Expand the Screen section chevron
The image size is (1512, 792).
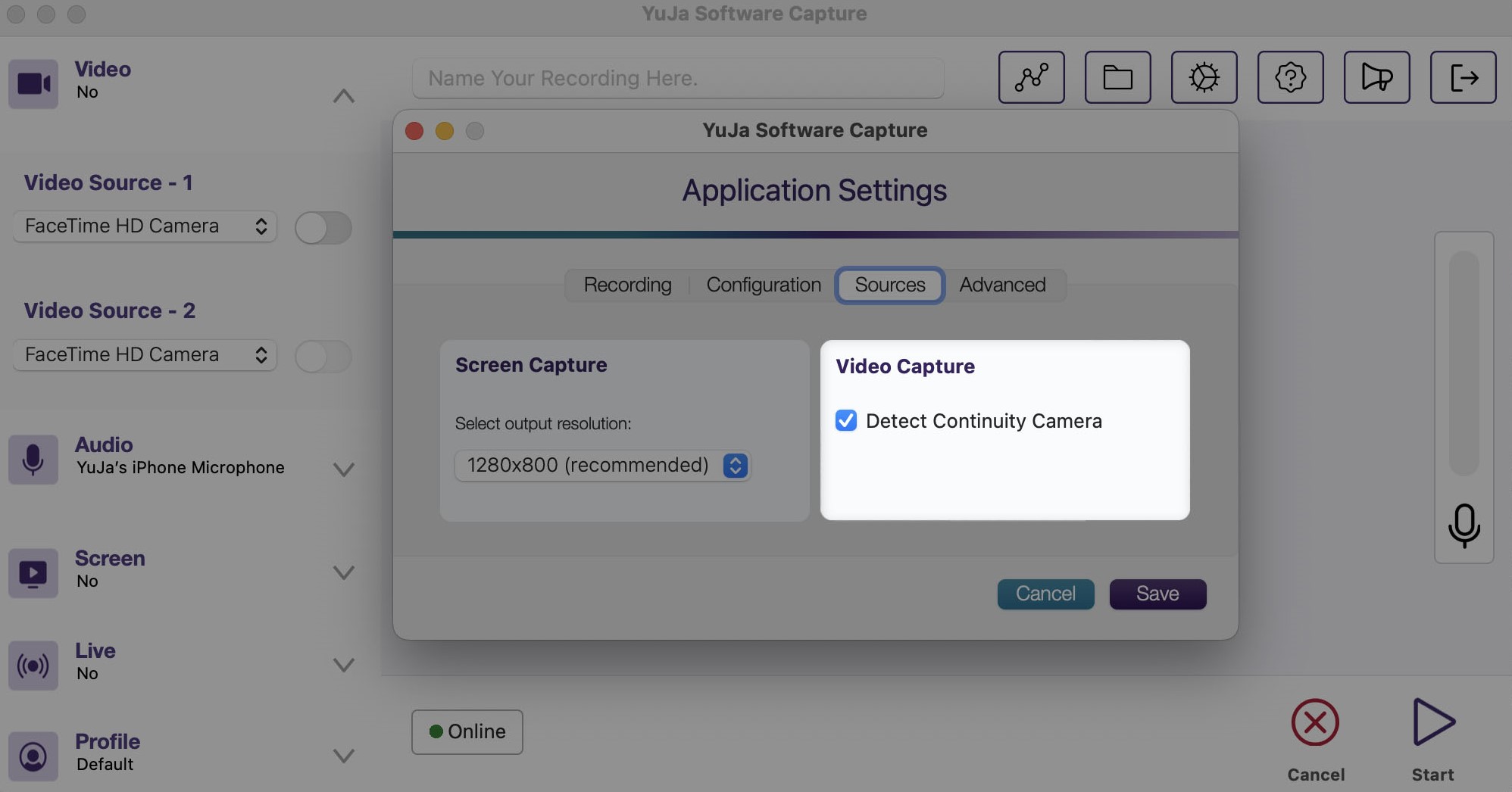coord(345,573)
